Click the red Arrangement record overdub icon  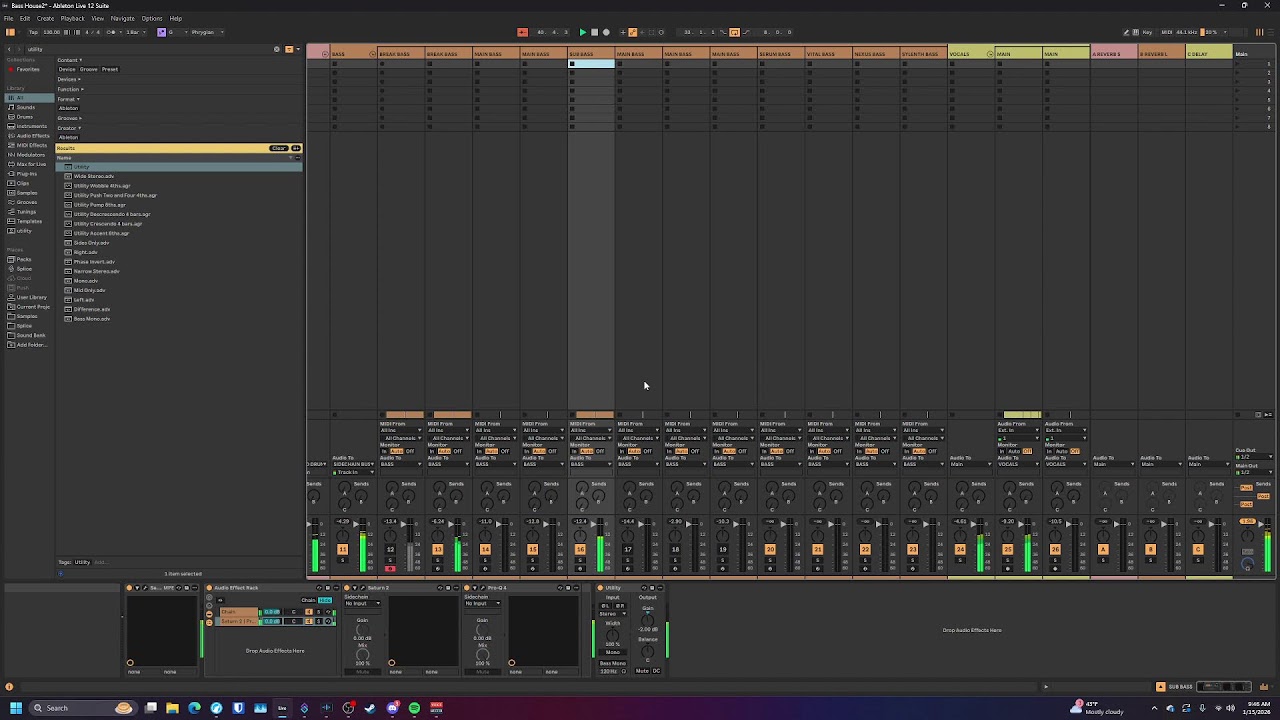point(522,32)
